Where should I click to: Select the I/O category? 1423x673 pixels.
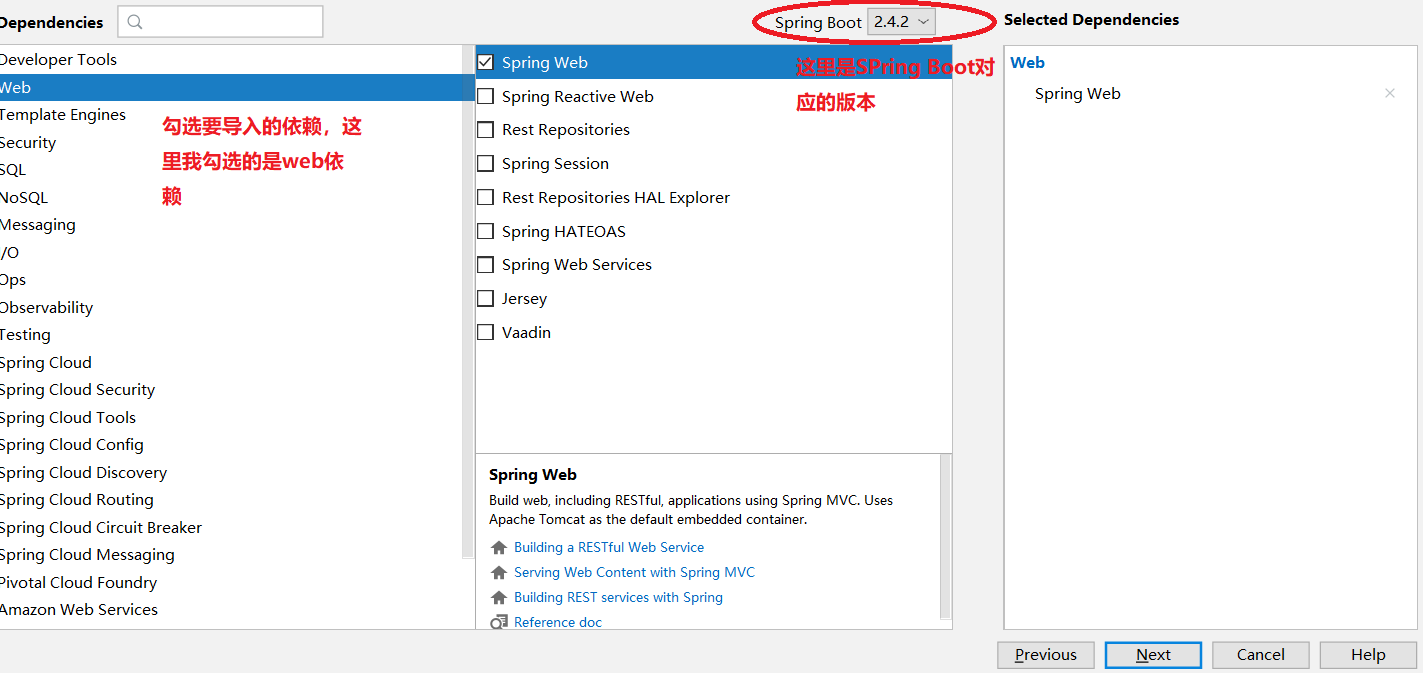point(231,252)
